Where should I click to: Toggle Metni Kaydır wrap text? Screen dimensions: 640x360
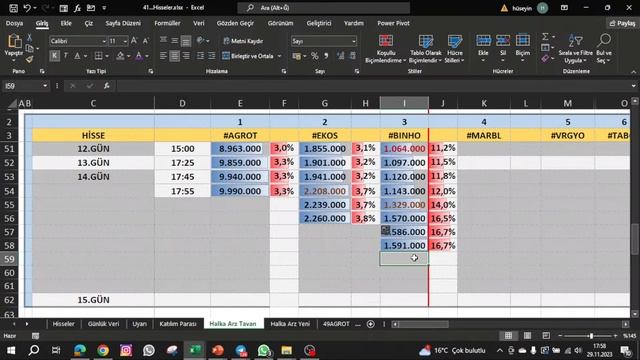coord(243,41)
